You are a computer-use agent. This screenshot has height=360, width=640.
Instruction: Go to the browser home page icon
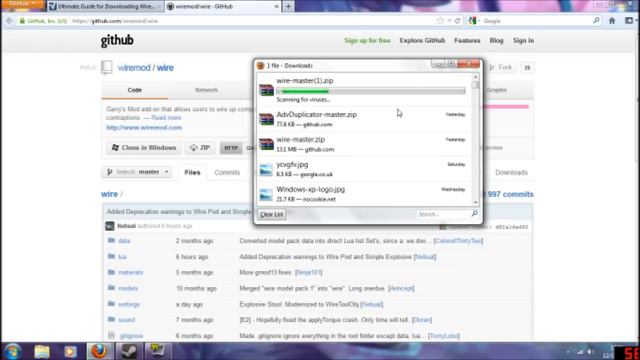612,20
